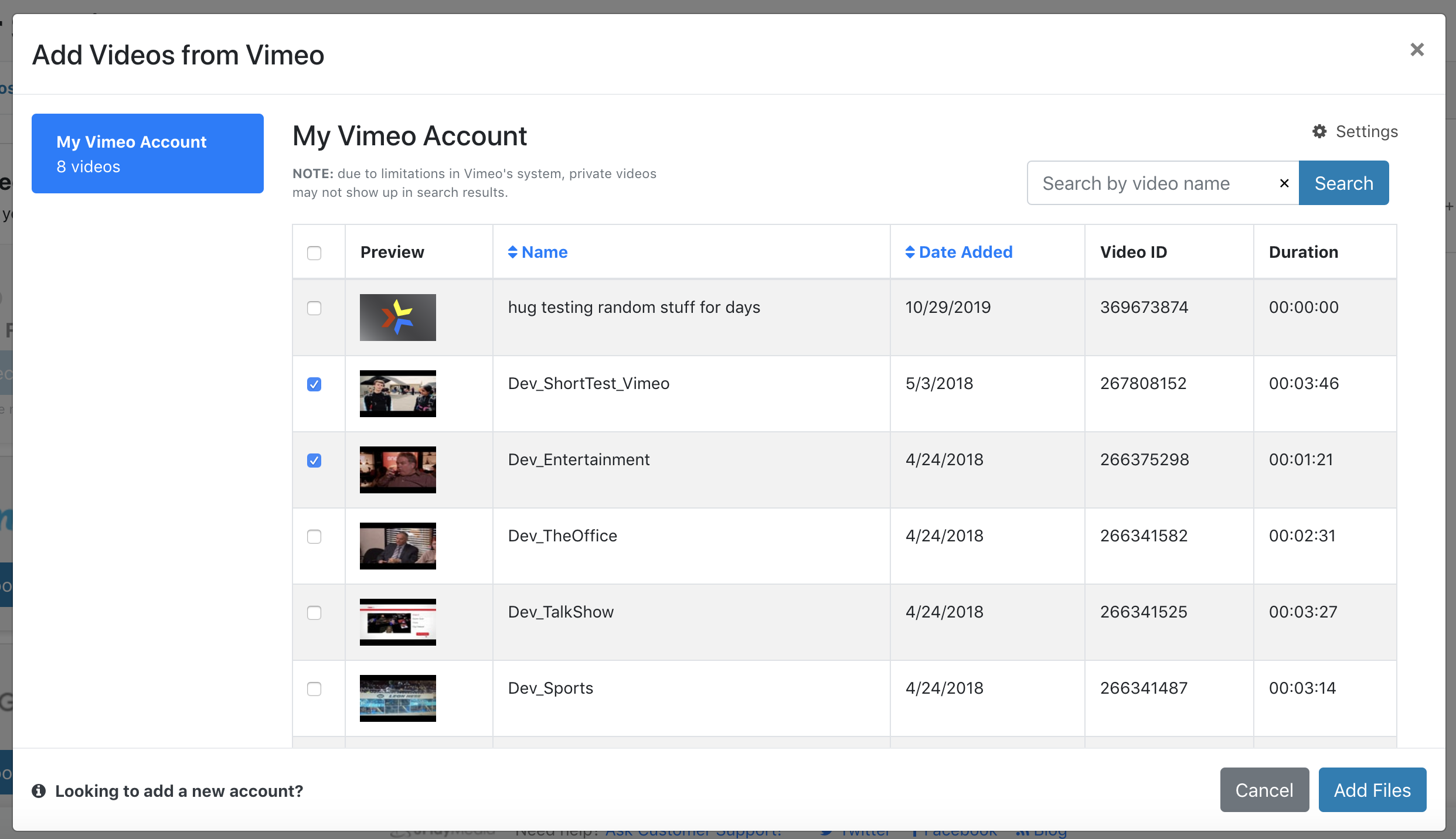Check the Dev_TalkShow checkbox
The height and width of the screenshot is (839, 1456).
pyautogui.click(x=314, y=613)
